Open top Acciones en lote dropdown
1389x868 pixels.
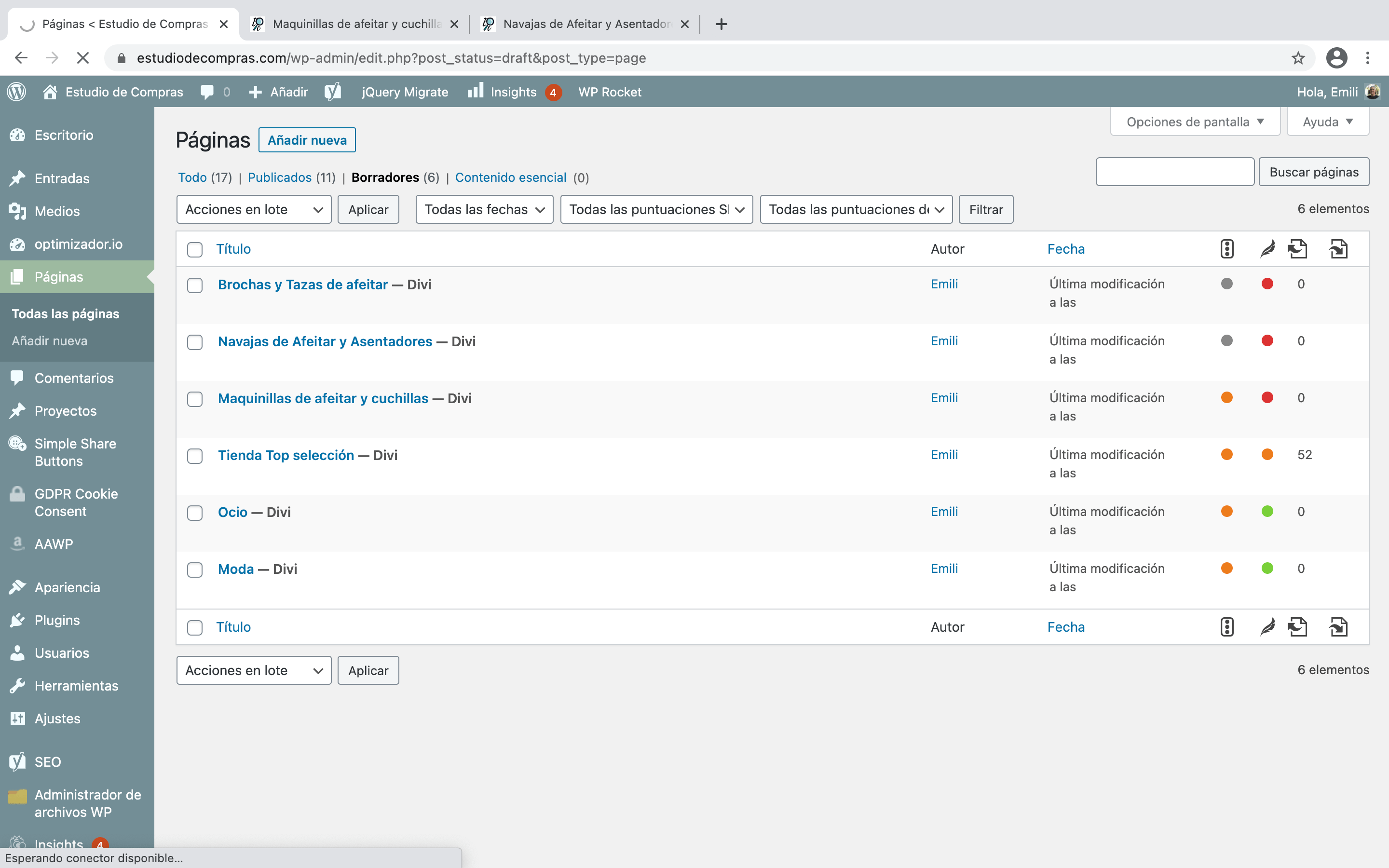click(254, 210)
